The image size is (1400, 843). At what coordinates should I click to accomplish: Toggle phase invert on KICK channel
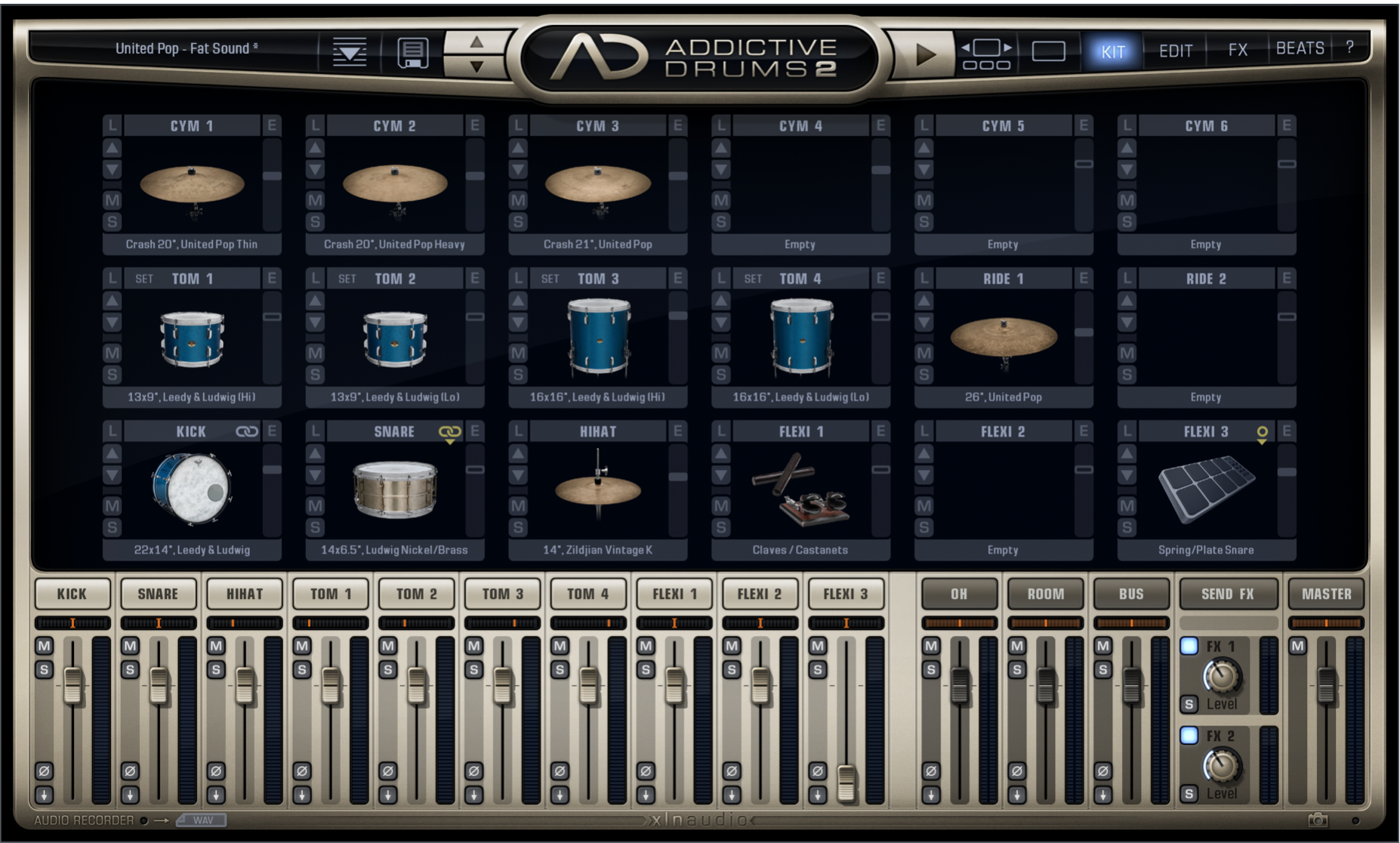(44, 771)
